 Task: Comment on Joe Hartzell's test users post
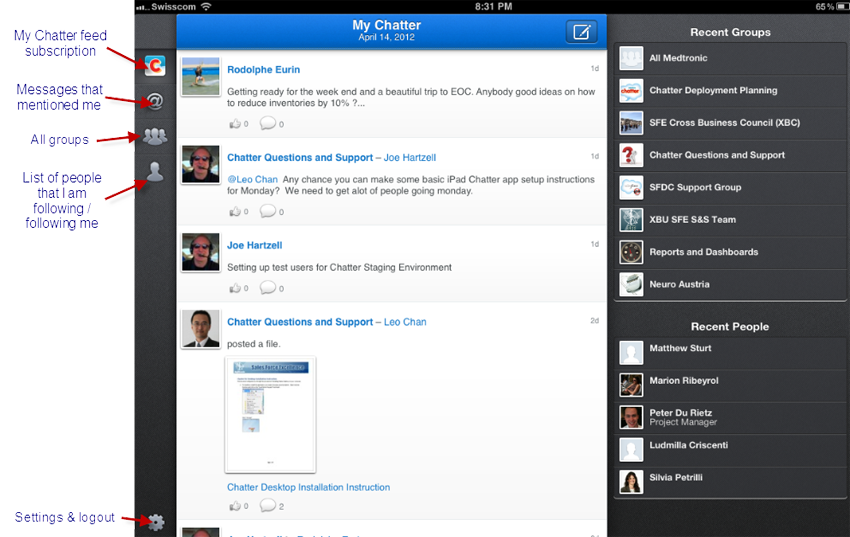point(268,288)
